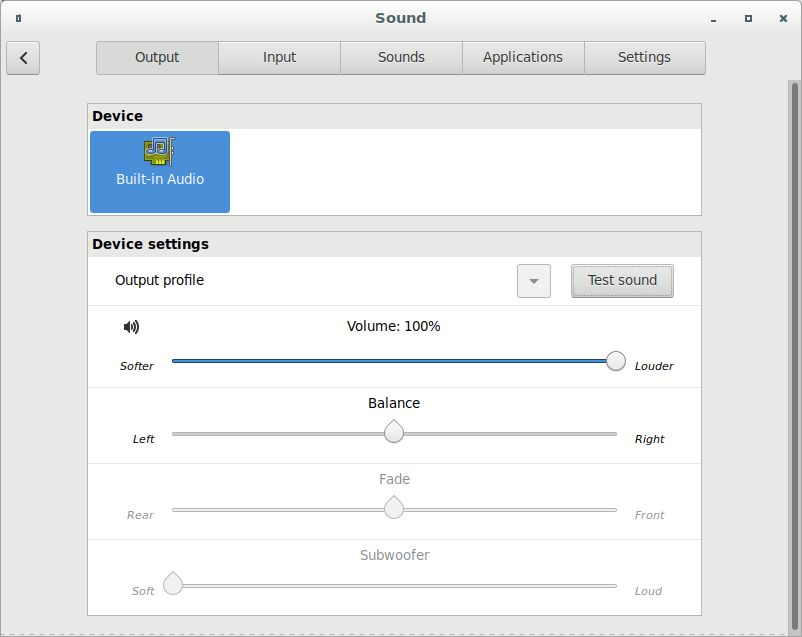This screenshot has width=802, height=637.
Task: Click the Volume slider handle
Action: [616, 361]
